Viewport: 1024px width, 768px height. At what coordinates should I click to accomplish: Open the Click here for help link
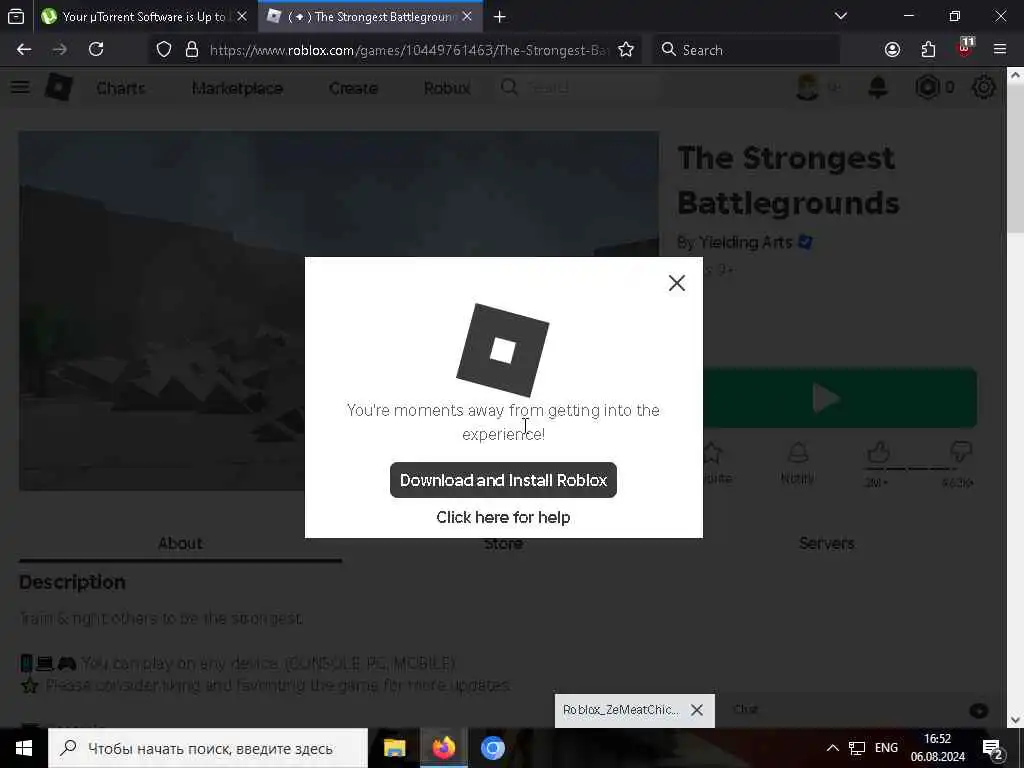coord(503,517)
